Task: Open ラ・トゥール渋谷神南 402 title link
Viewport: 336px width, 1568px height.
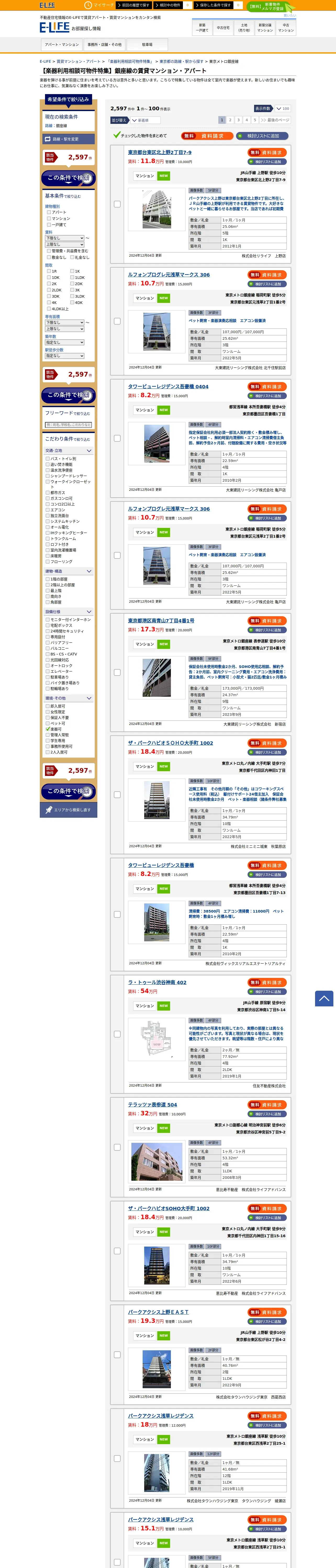Action: tap(157, 982)
